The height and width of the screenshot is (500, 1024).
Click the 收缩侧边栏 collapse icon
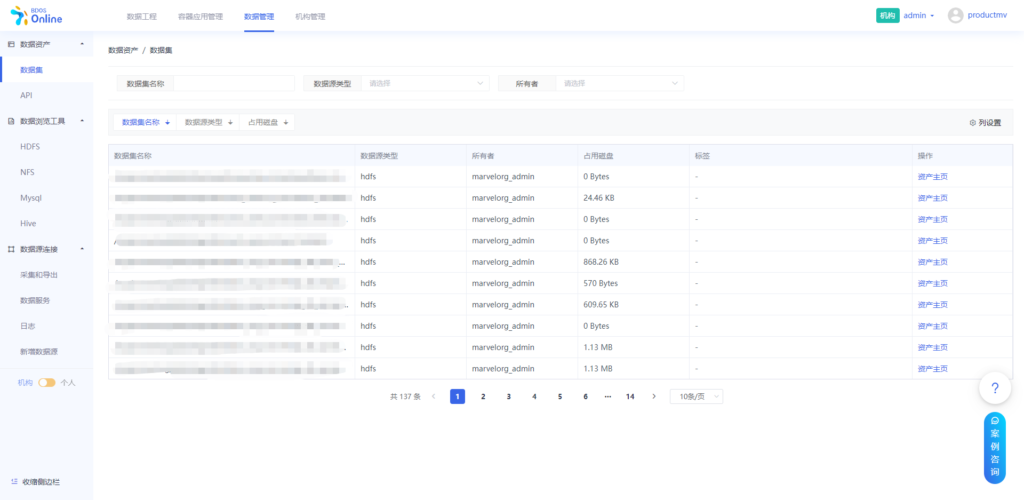(14, 482)
